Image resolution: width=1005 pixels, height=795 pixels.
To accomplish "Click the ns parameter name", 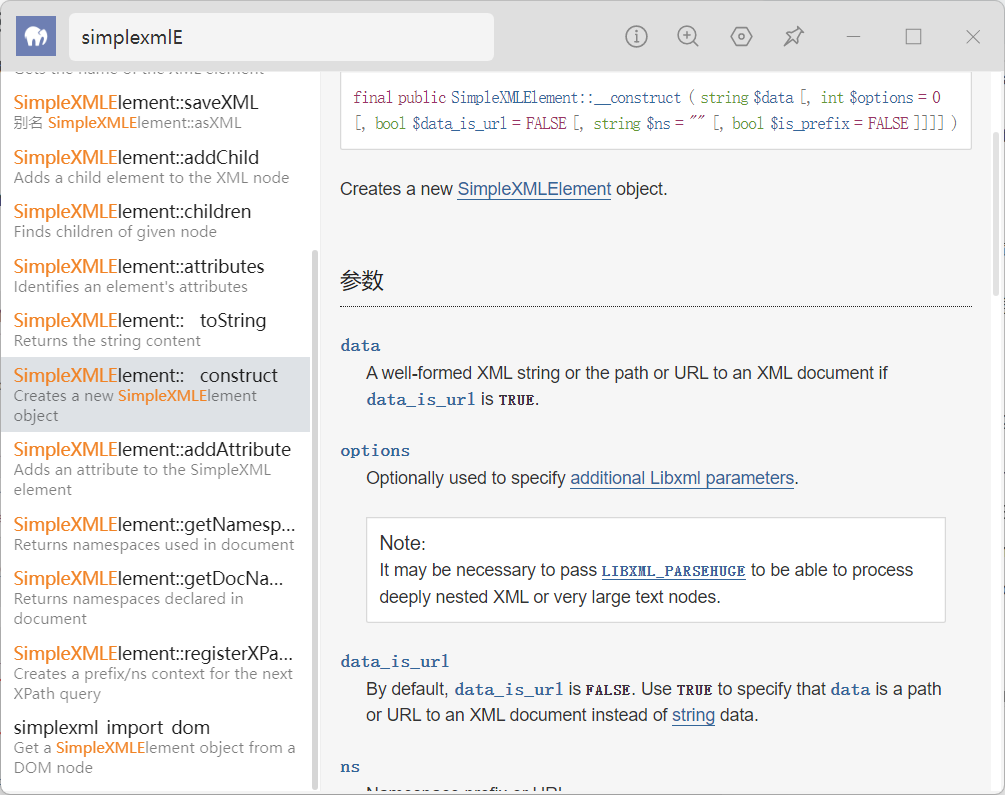I will tap(350, 767).
